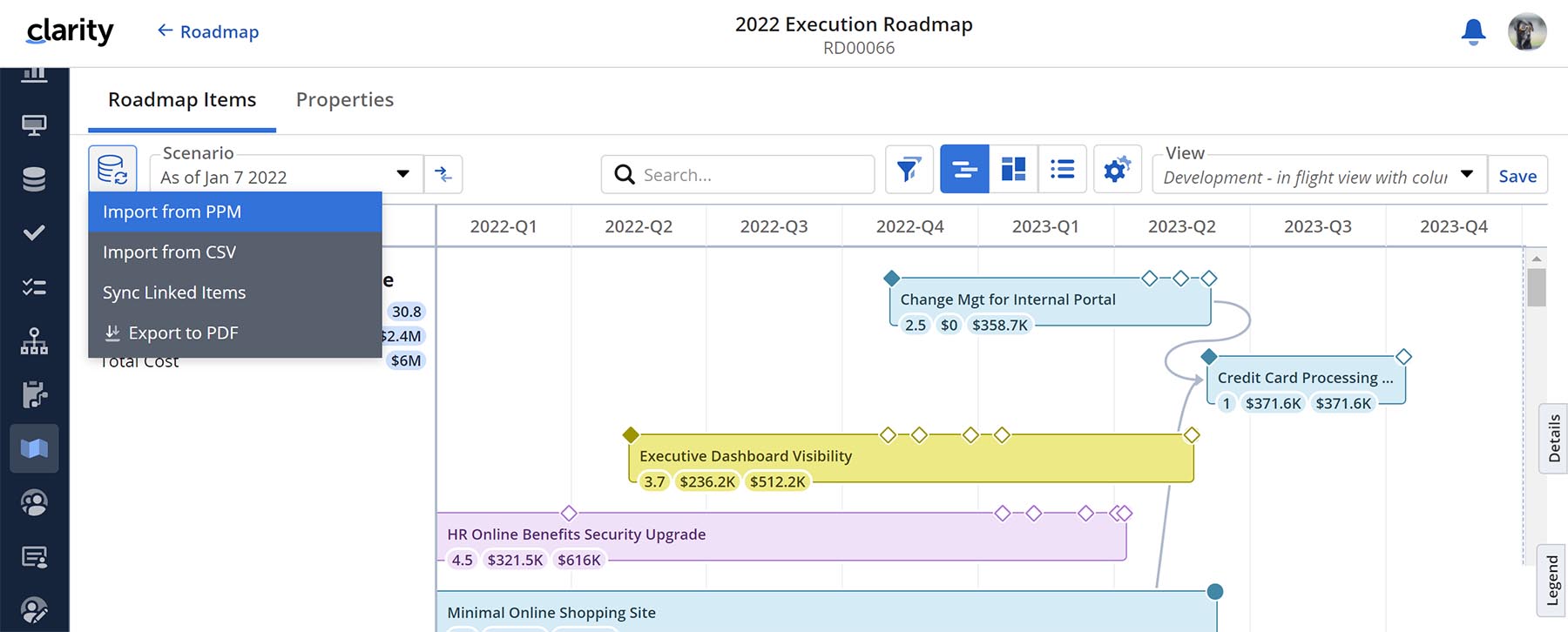Click the timeline scrollbar up arrow
Image resolution: width=1568 pixels, height=632 pixels.
[x=1537, y=259]
